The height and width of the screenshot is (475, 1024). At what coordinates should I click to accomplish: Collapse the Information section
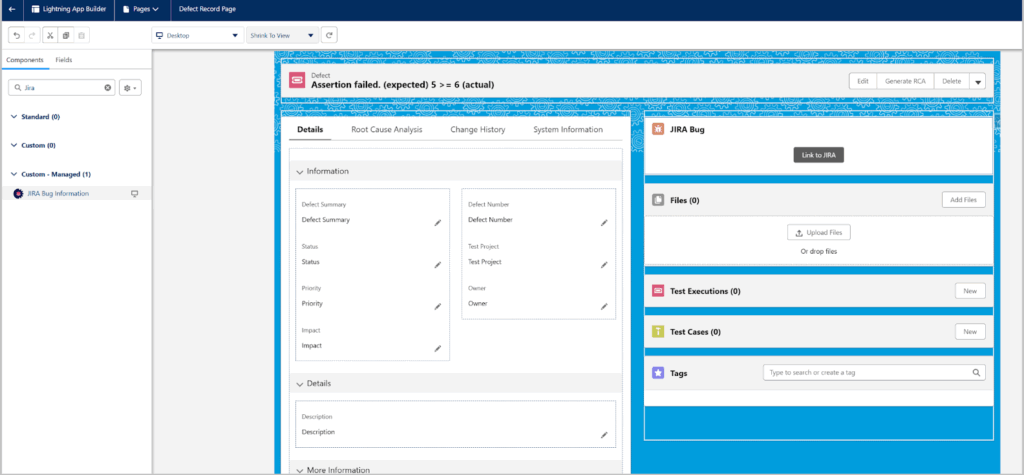click(x=300, y=171)
